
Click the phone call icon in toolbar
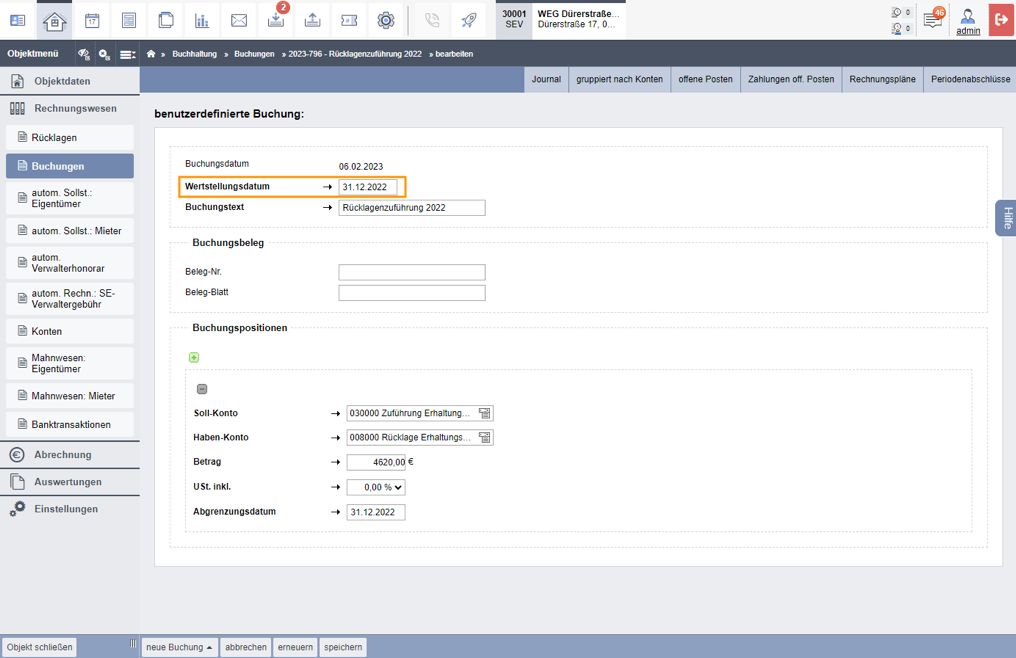tap(432, 21)
